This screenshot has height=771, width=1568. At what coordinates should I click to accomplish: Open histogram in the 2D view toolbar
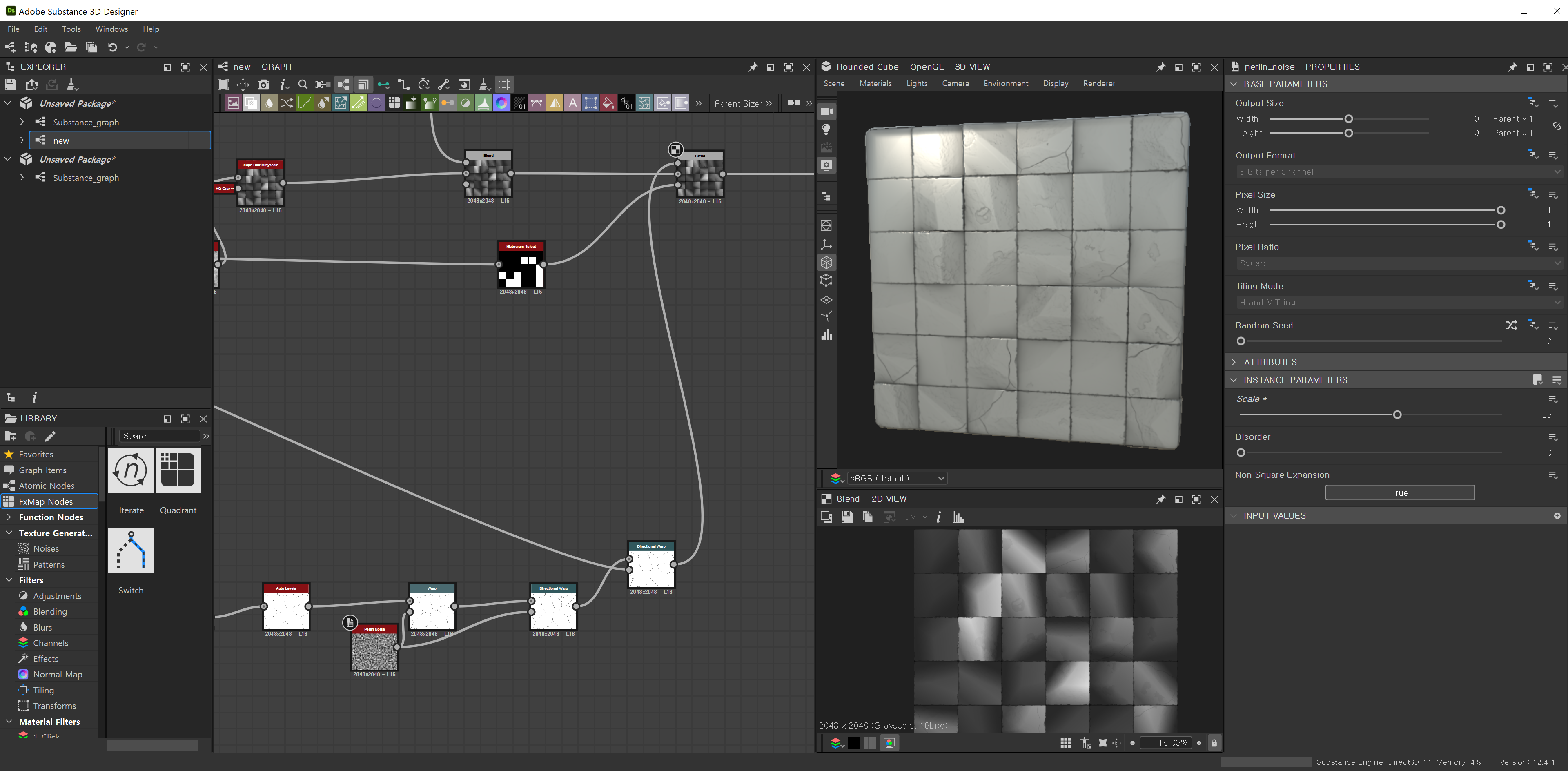coord(959,517)
